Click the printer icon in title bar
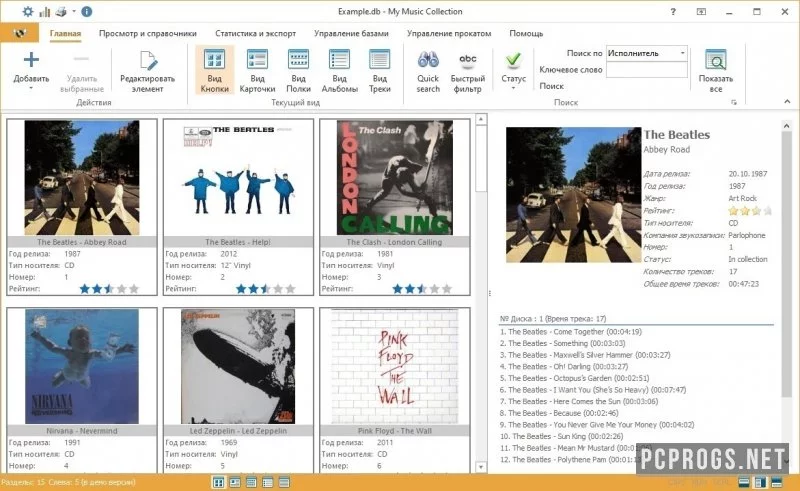Image resolution: width=800 pixels, height=491 pixels. tap(61, 11)
